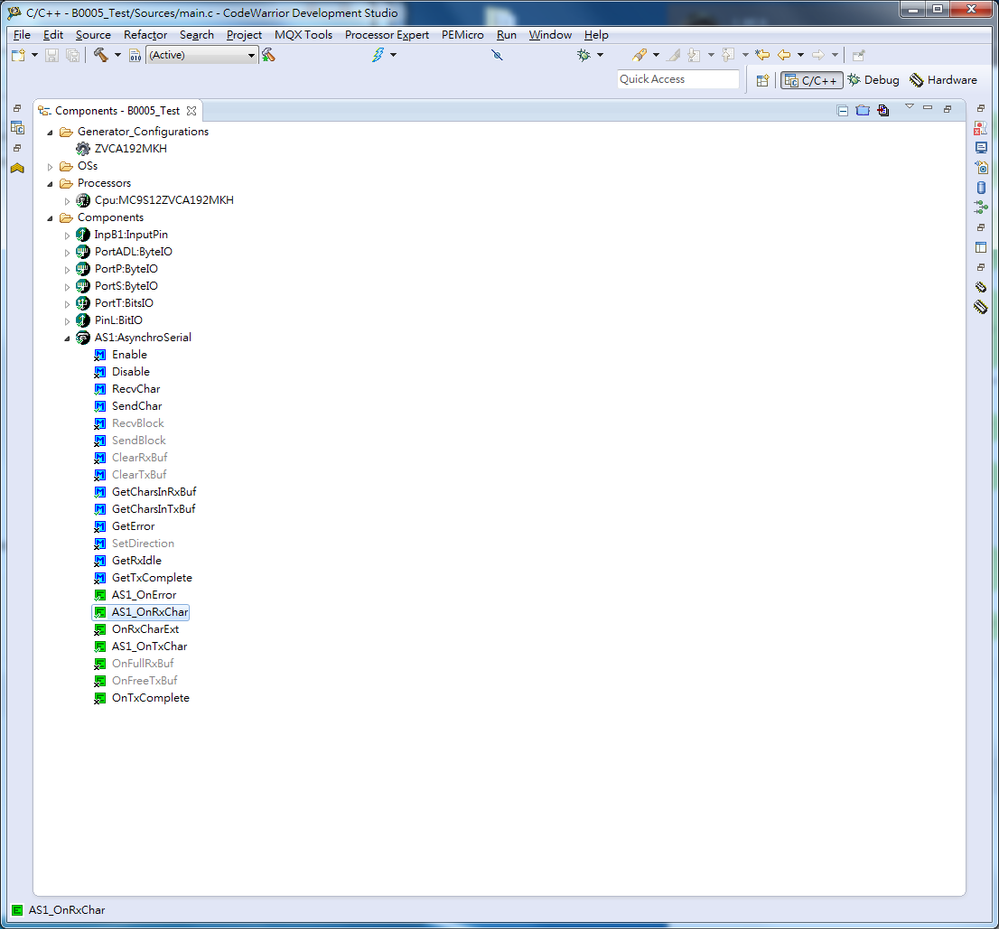The image size is (999, 929).
Task: Select the disabled SendBlock method
Action: (139, 440)
